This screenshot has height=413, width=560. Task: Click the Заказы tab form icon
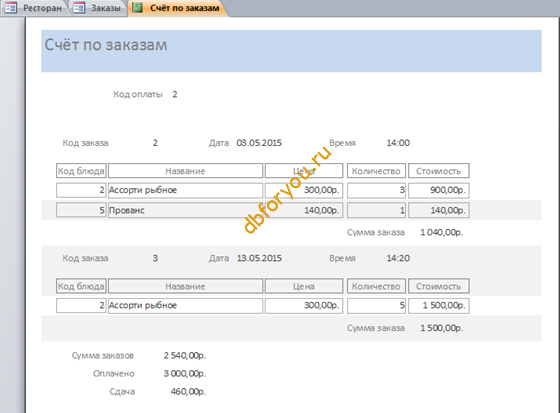pyautogui.click(x=79, y=8)
